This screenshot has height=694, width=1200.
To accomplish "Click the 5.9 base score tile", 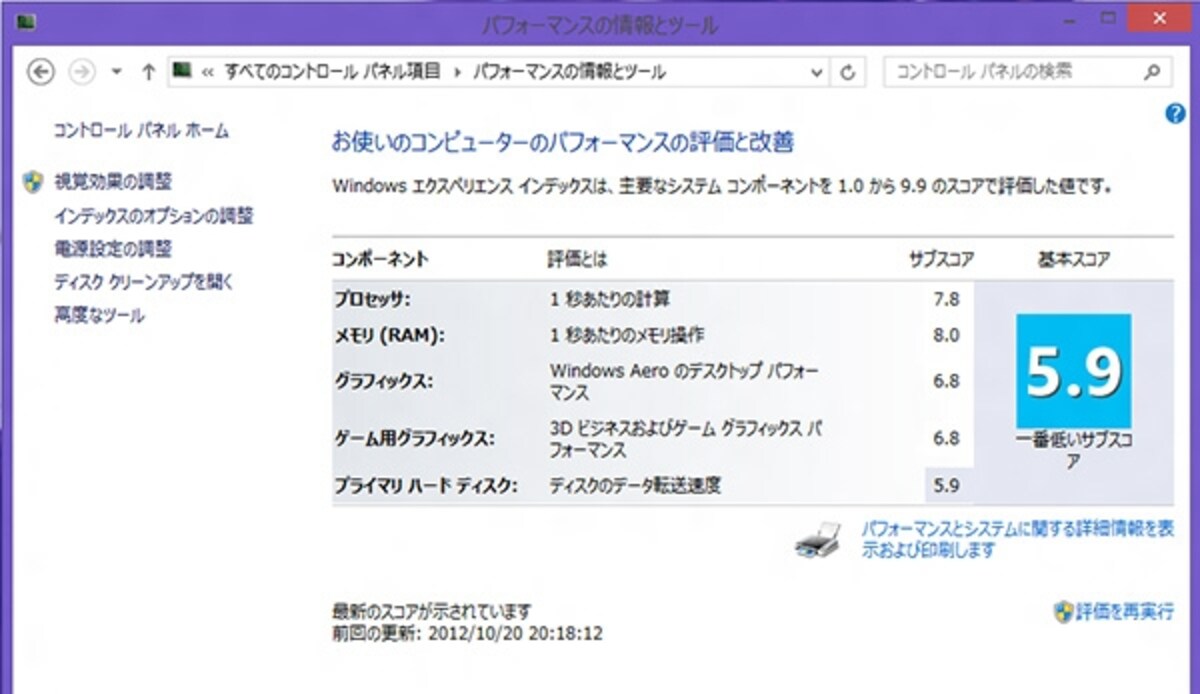I will point(1073,371).
